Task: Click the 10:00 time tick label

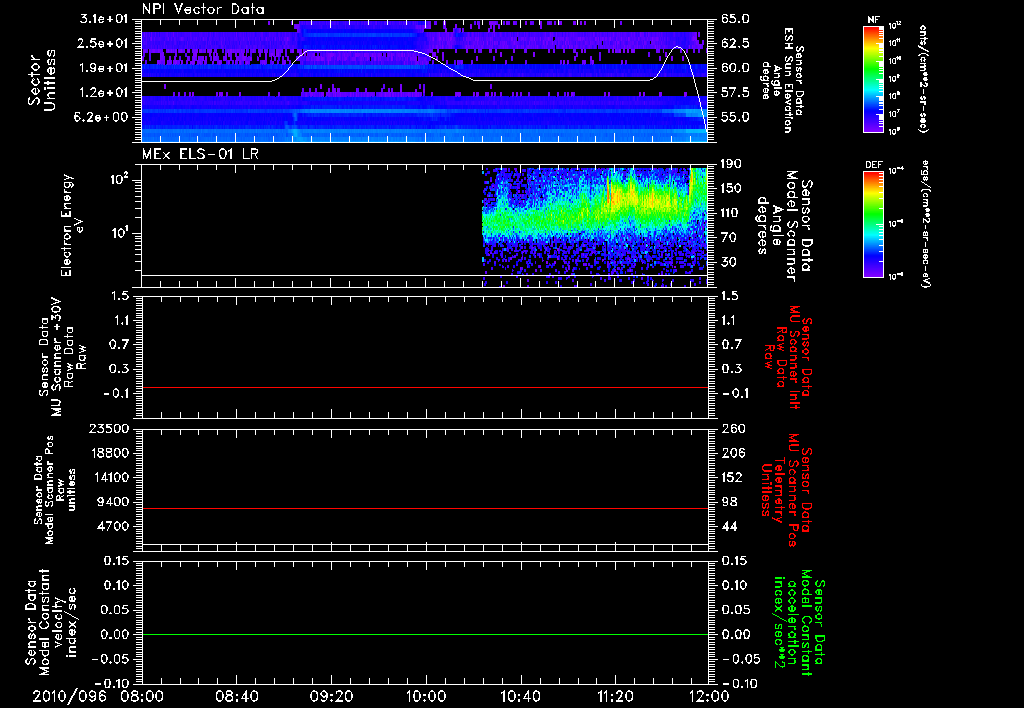Action: (426, 695)
